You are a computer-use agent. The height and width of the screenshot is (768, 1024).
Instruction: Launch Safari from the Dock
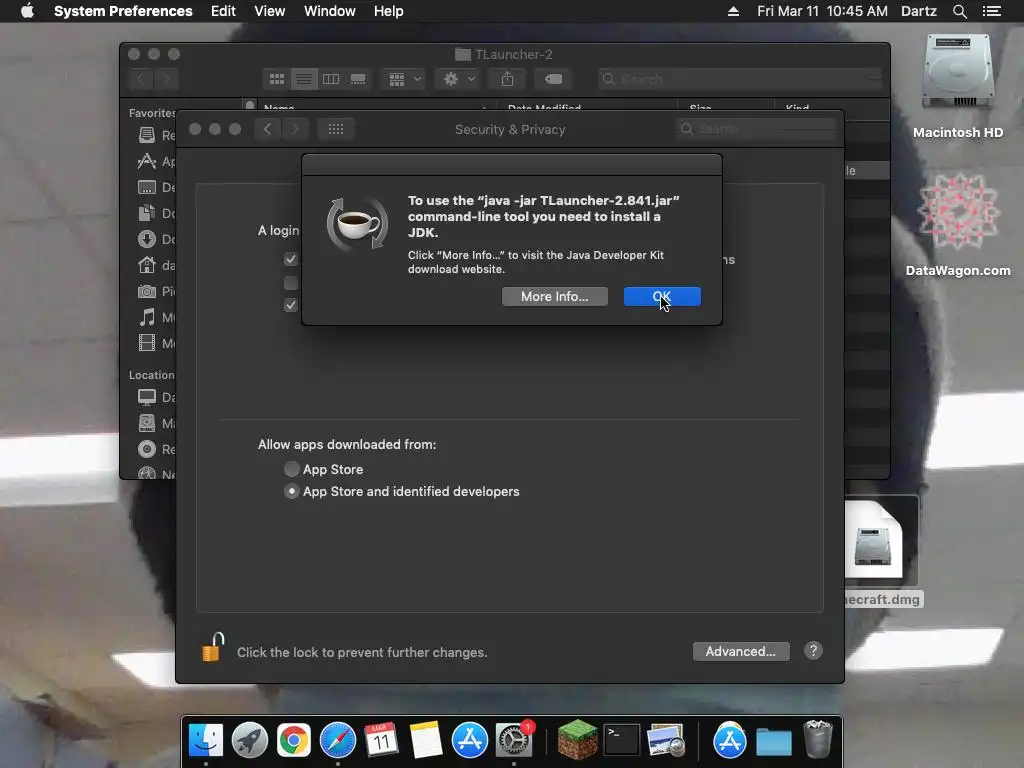[x=338, y=740]
